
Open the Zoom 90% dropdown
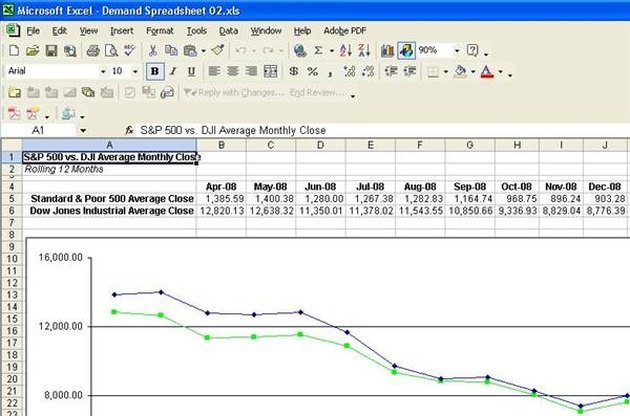456,51
